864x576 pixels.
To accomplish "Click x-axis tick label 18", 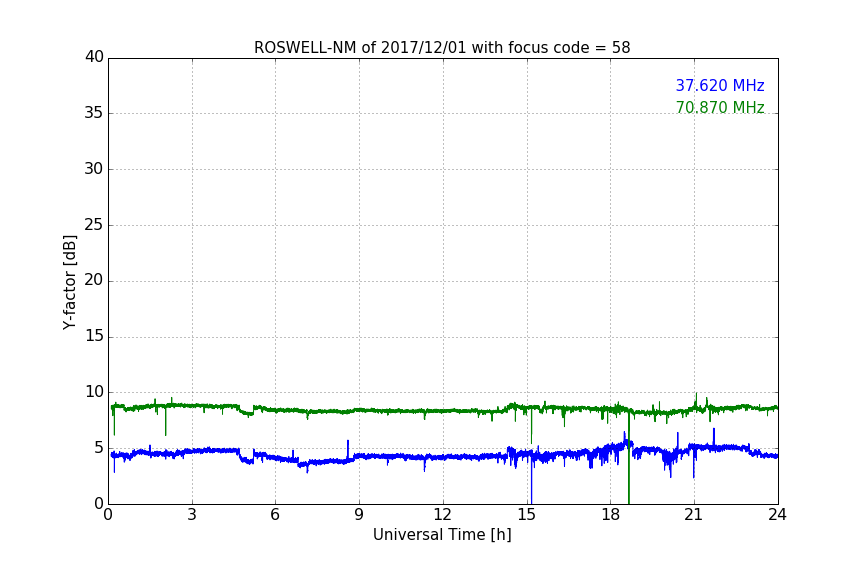I will (x=610, y=515).
